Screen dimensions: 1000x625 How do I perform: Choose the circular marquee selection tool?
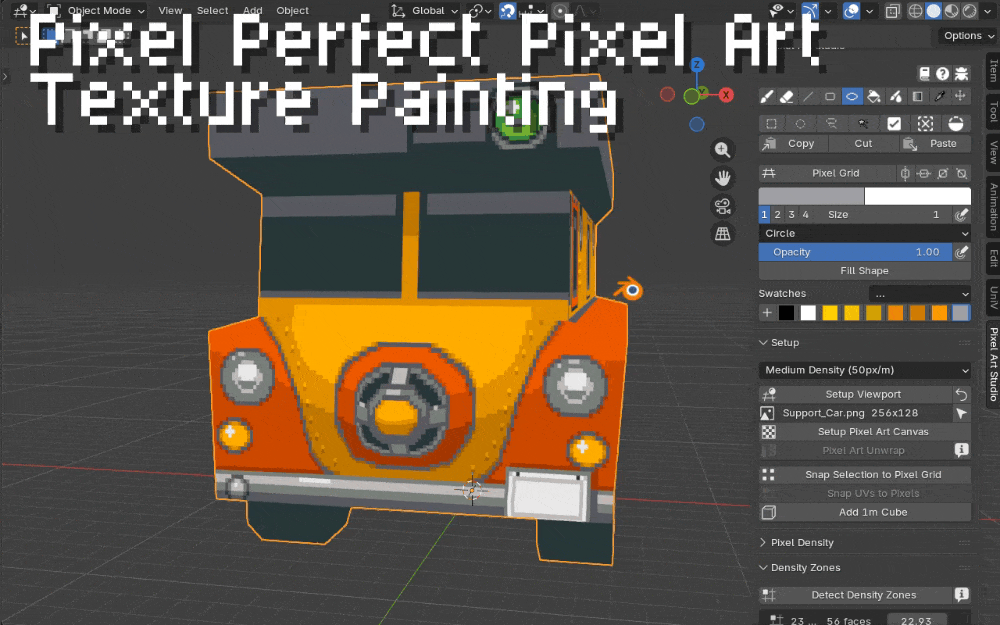click(800, 124)
